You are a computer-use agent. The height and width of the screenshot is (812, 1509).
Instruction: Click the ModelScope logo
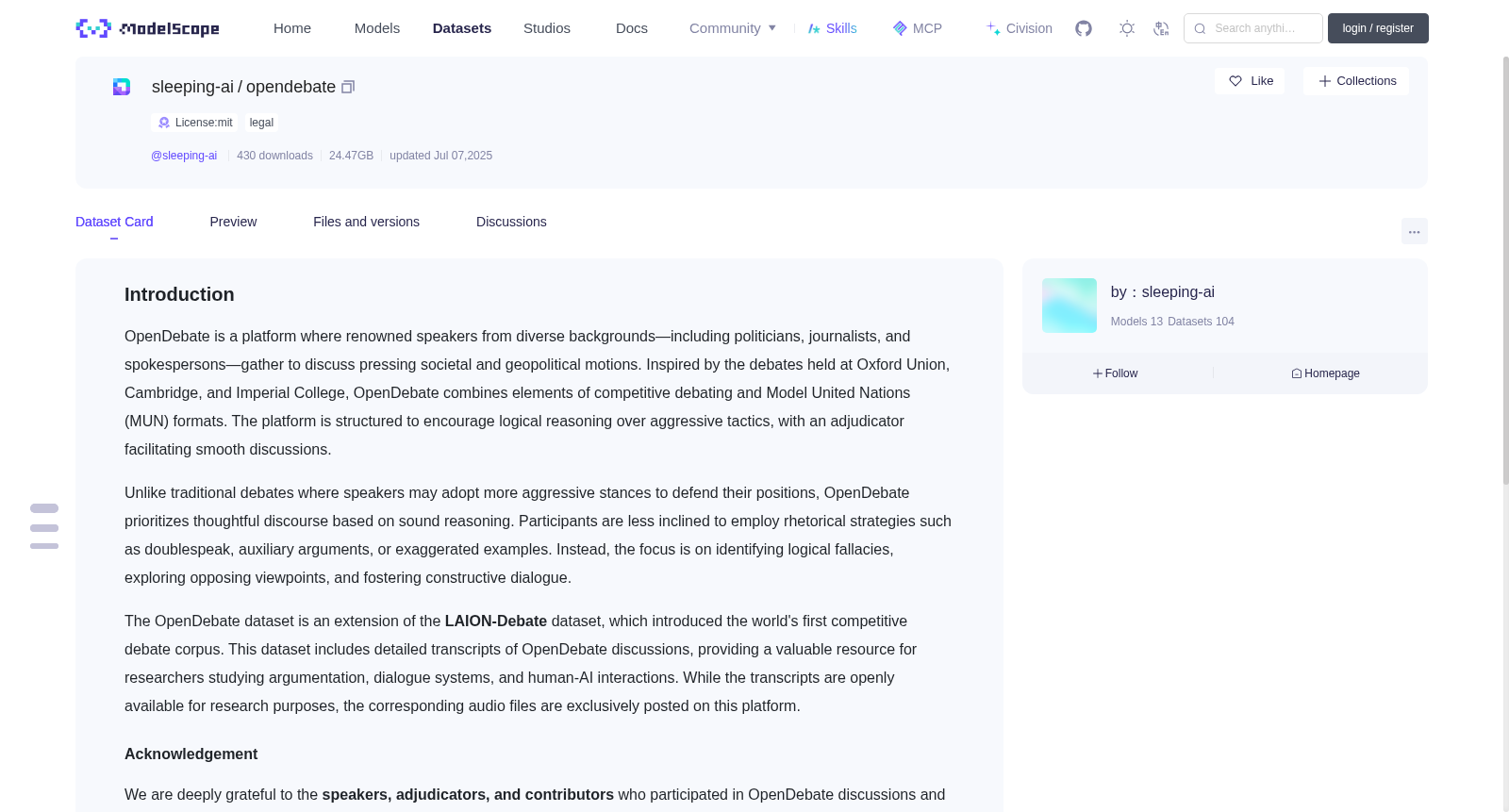pyautogui.click(x=147, y=28)
